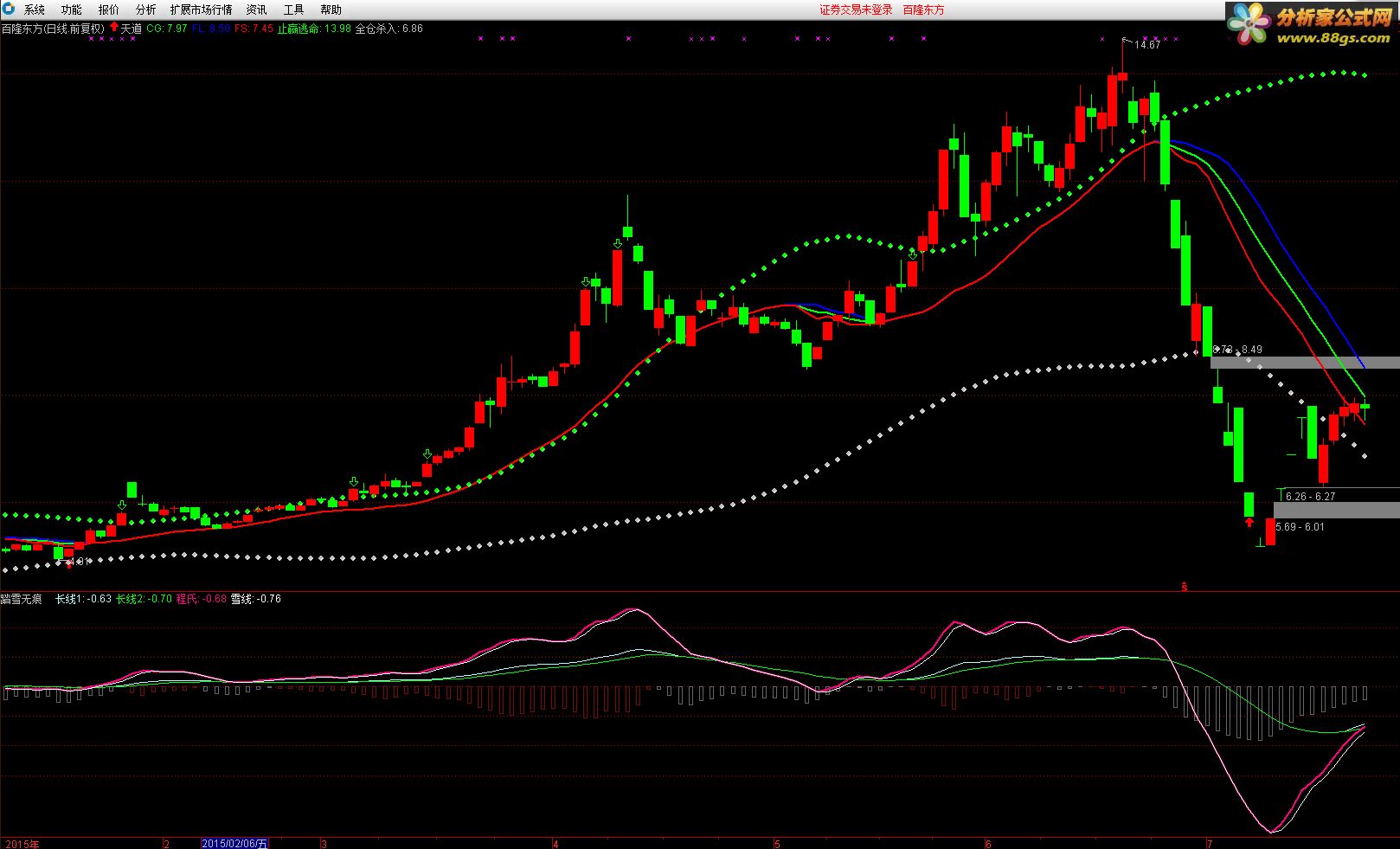
Task: Click the month 6 marker on the time axis
Action: click(988, 844)
